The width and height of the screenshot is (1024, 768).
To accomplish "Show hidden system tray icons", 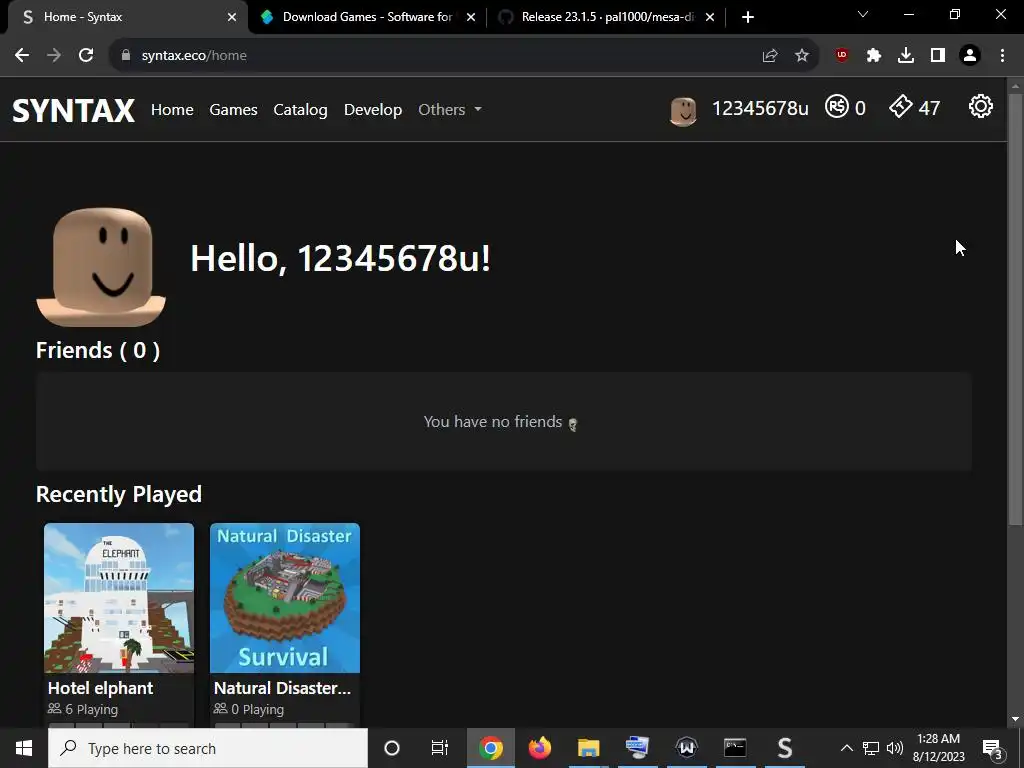I will 846,748.
